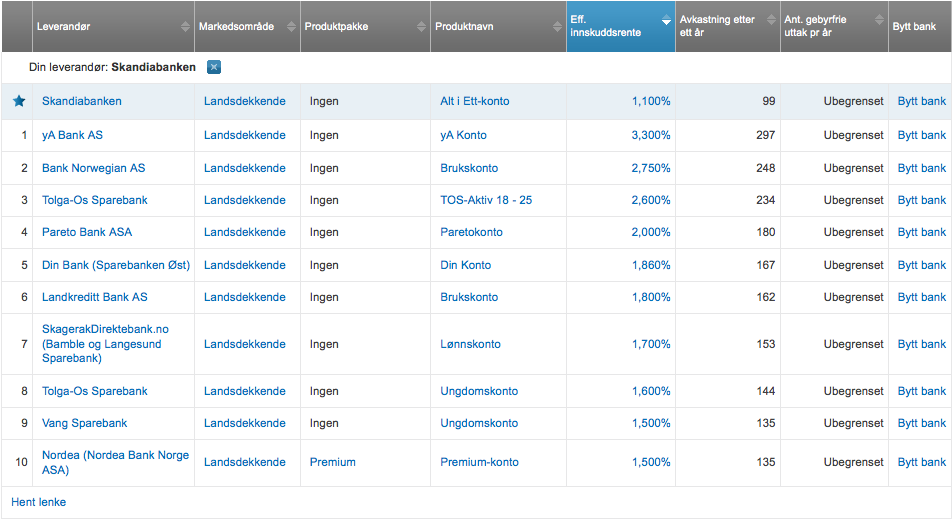Open Tolga-Os Sparebank in the TOS-Aktiv row
The height and width of the screenshot is (519, 952).
coord(95,200)
